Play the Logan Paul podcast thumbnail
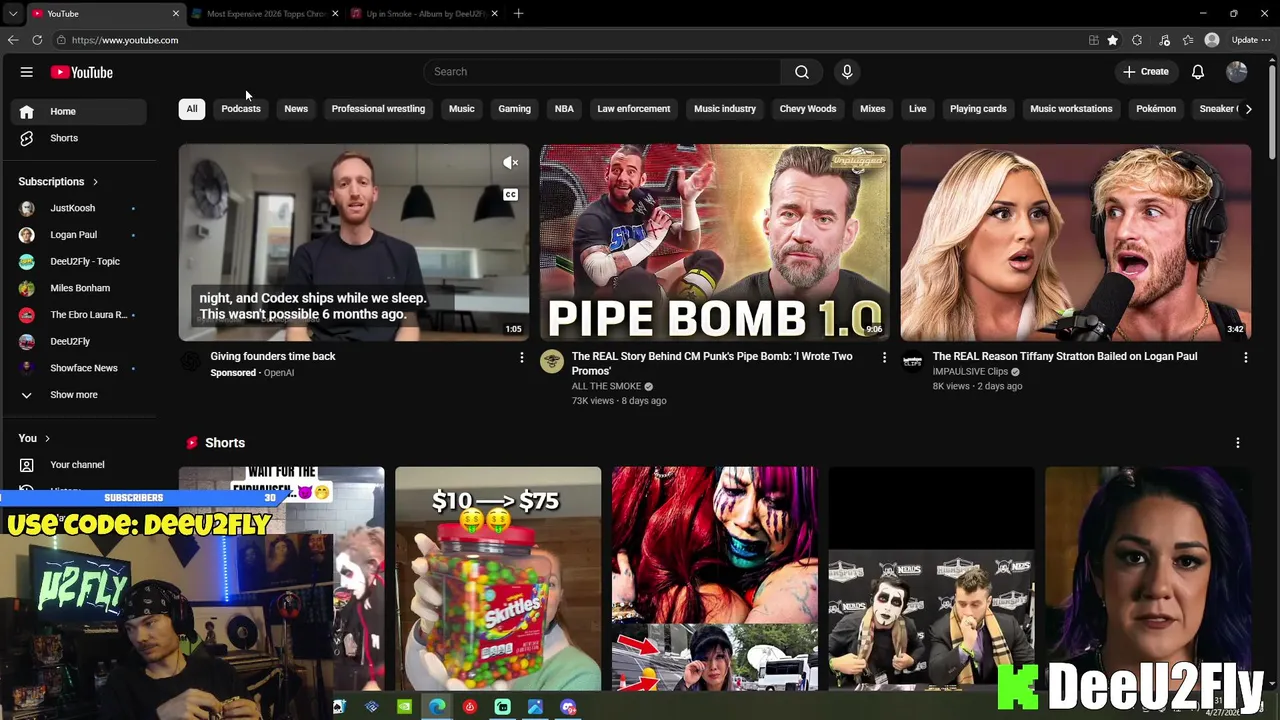1280x720 pixels. pos(1076,242)
